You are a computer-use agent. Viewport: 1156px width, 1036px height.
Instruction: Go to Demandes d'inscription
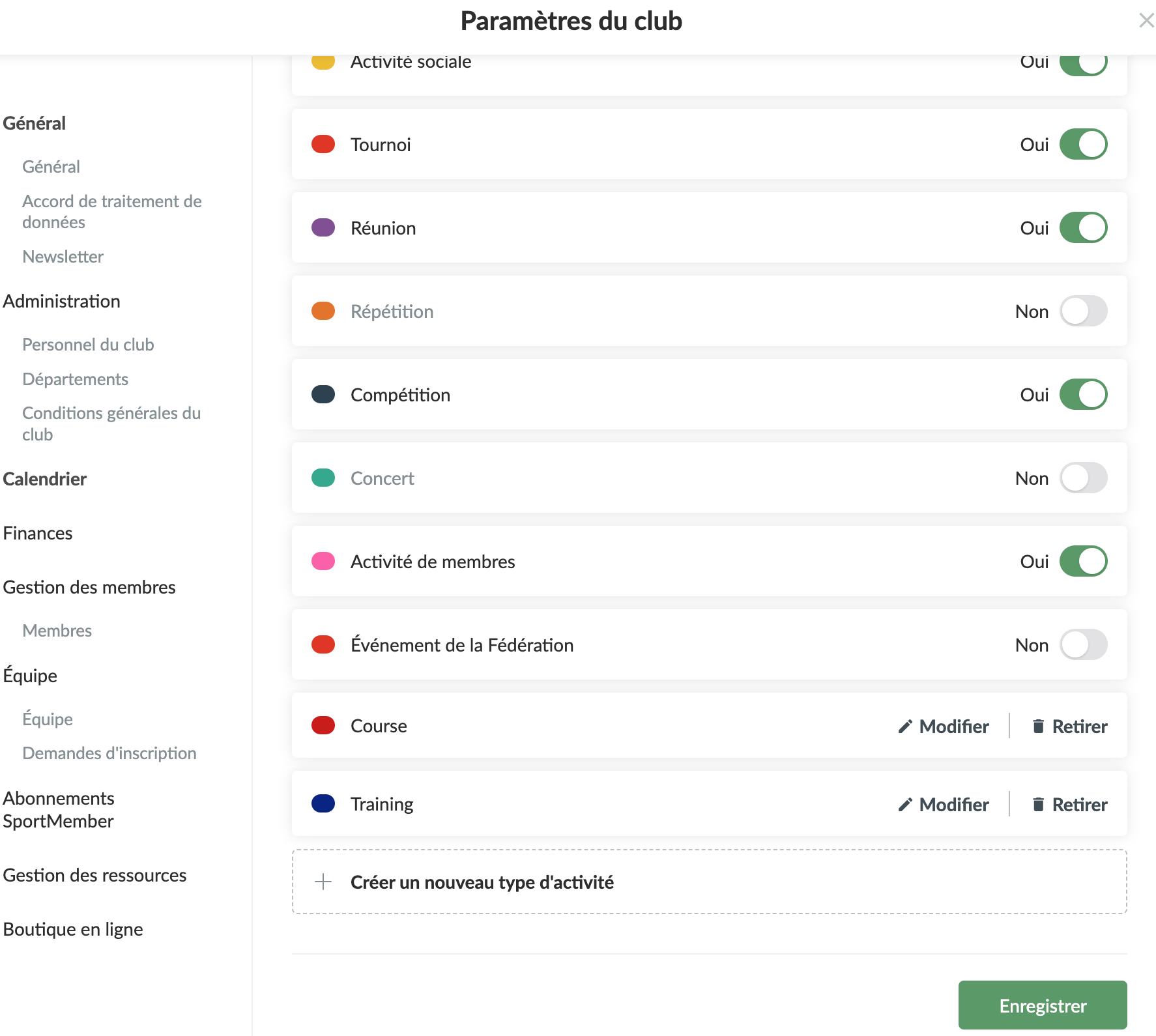[x=109, y=753]
